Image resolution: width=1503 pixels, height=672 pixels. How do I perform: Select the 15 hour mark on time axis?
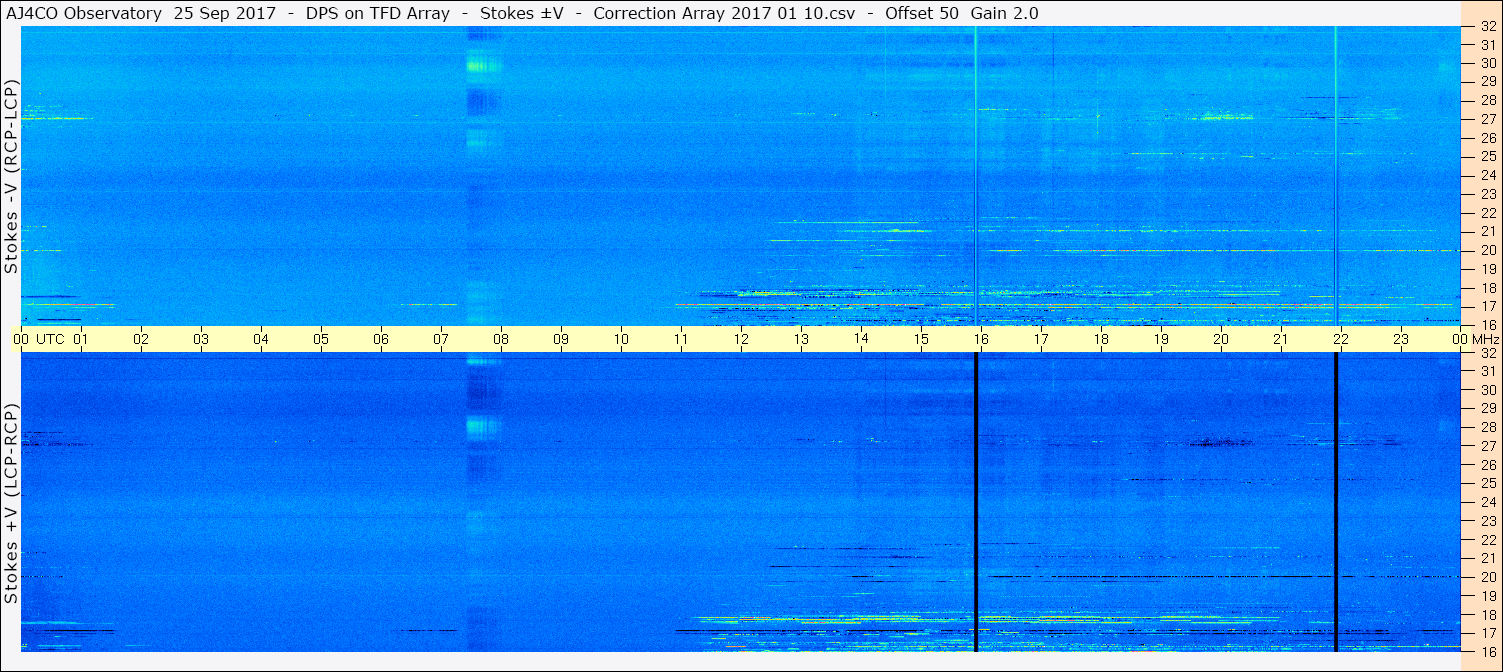coord(921,339)
